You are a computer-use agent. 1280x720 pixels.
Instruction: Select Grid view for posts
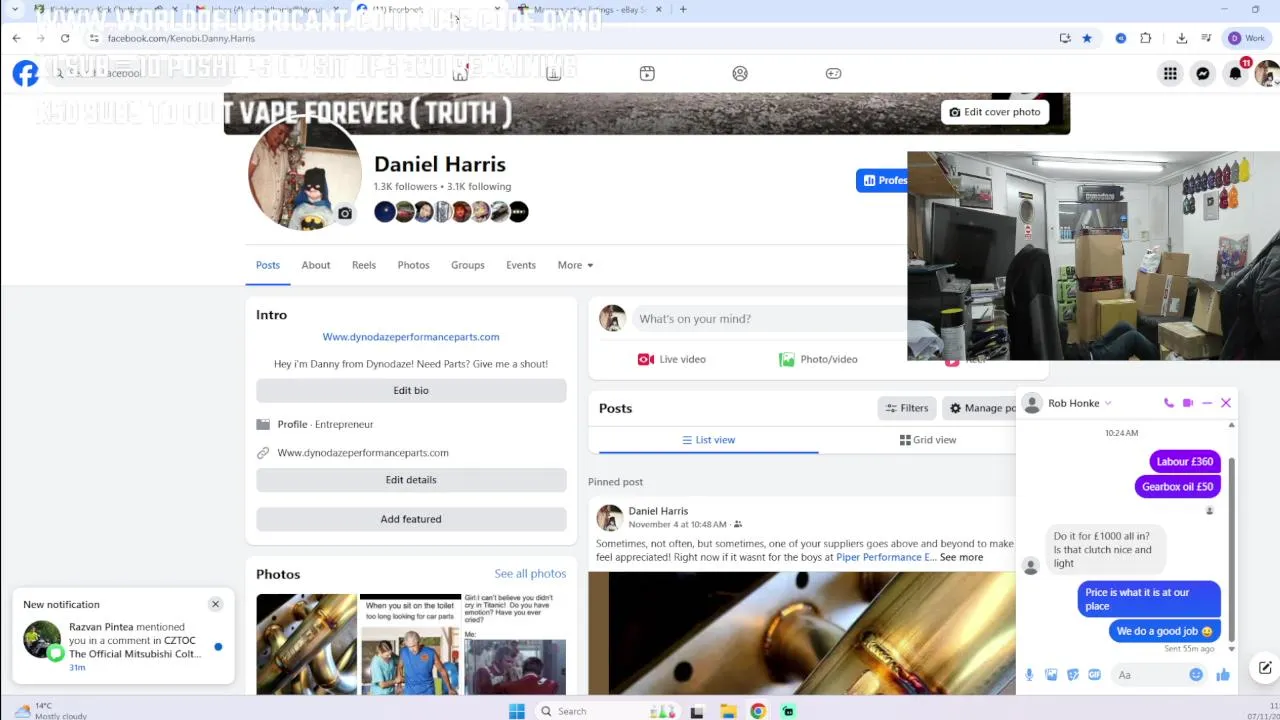928,440
